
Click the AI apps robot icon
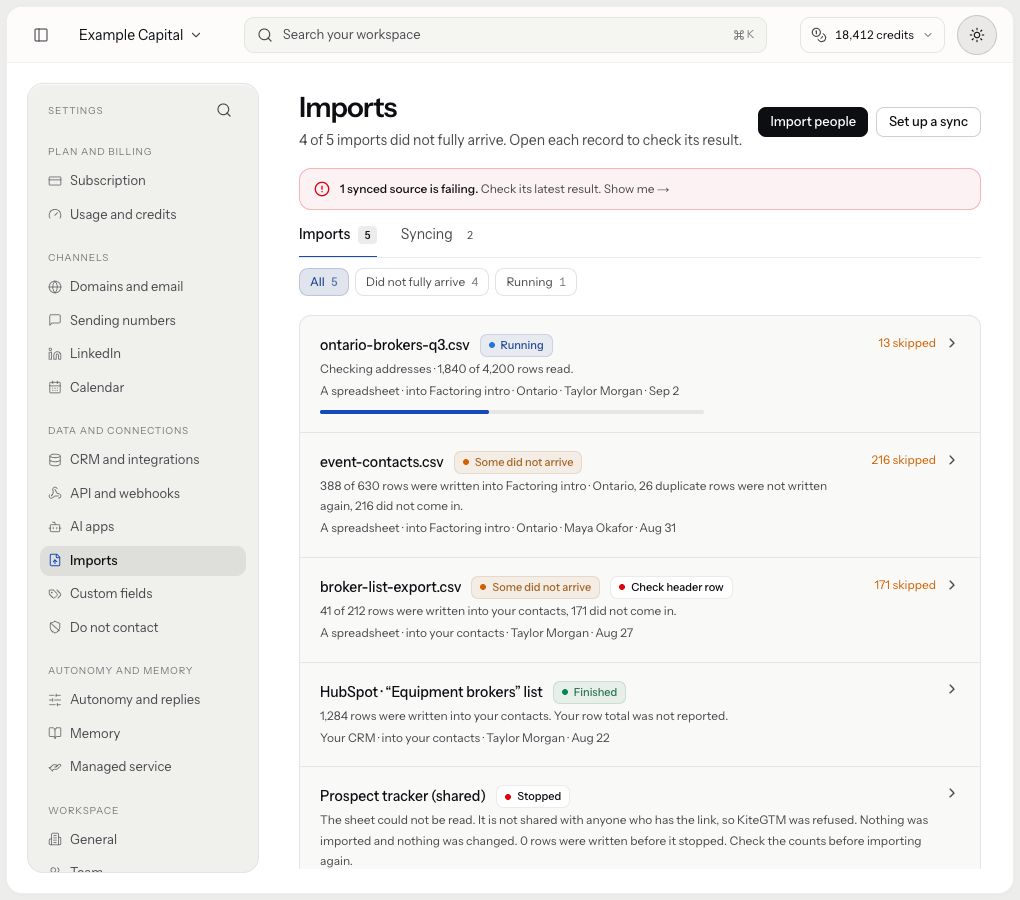tap(55, 527)
